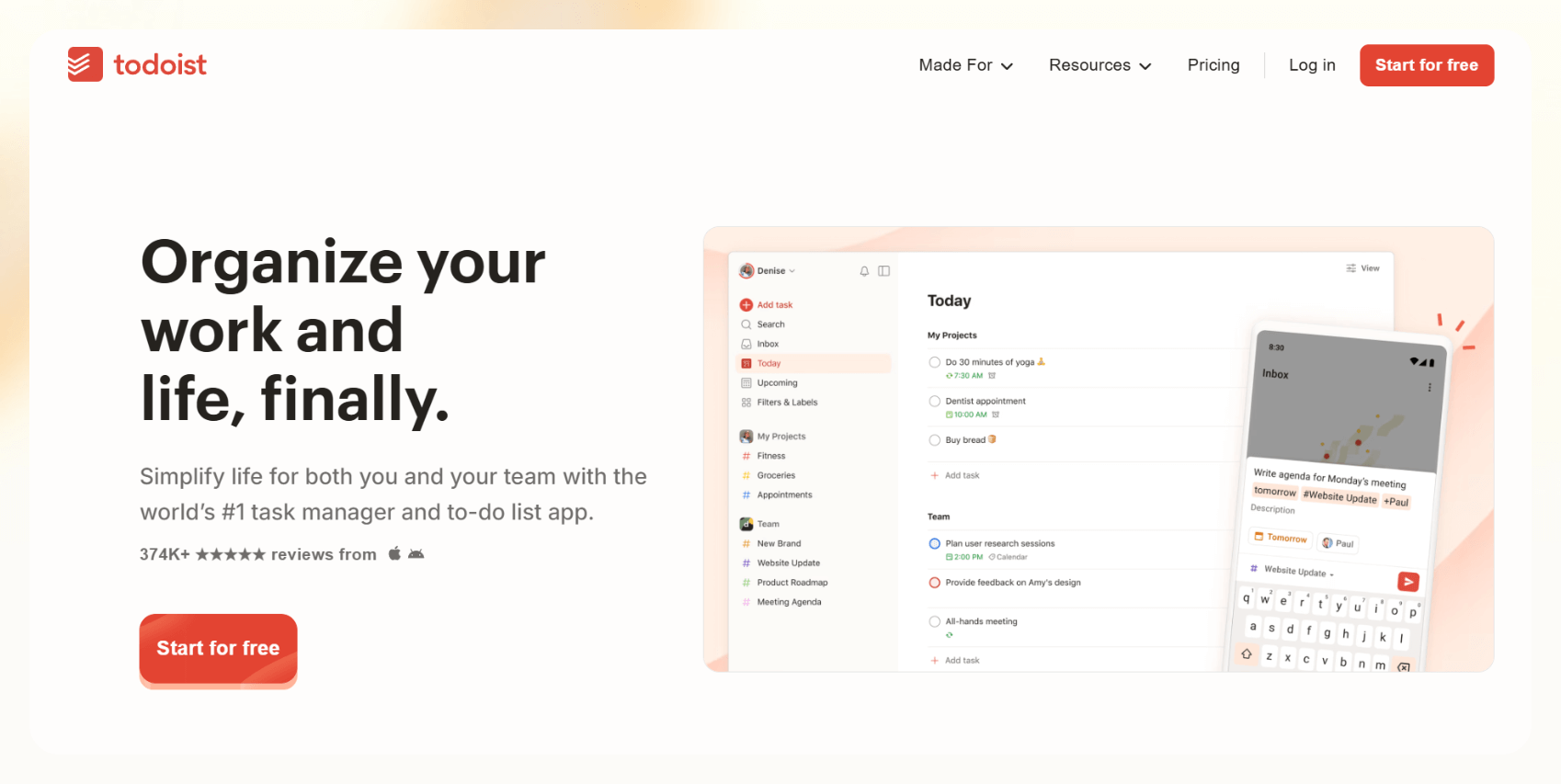
Task: Open the Inbox tray icon
Action: click(x=746, y=344)
